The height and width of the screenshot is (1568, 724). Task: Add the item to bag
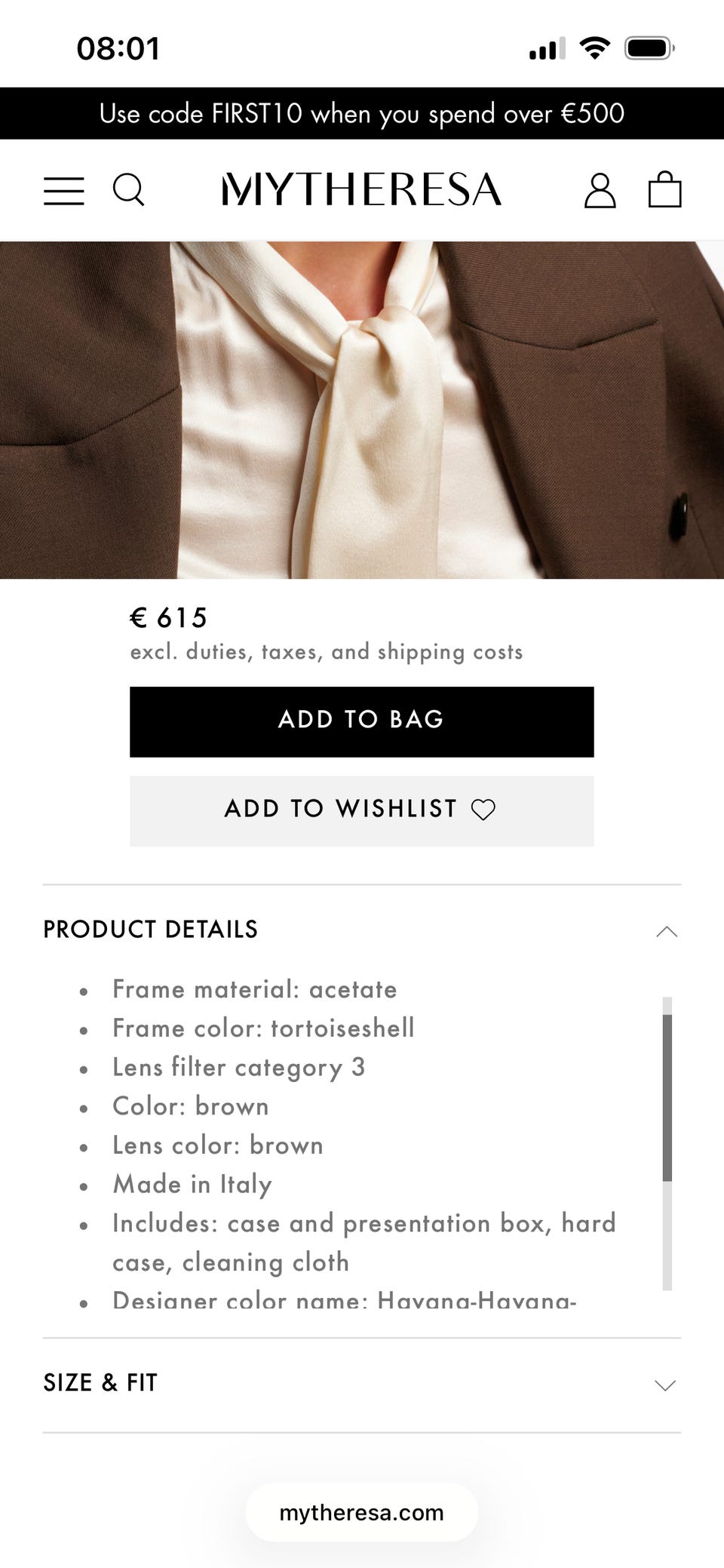pos(362,721)
